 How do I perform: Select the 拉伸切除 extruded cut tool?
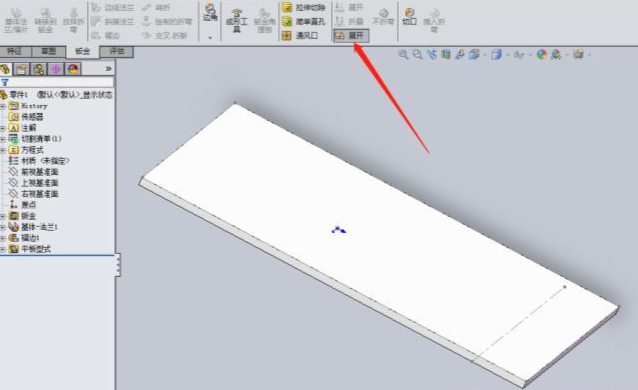[304, 8]
